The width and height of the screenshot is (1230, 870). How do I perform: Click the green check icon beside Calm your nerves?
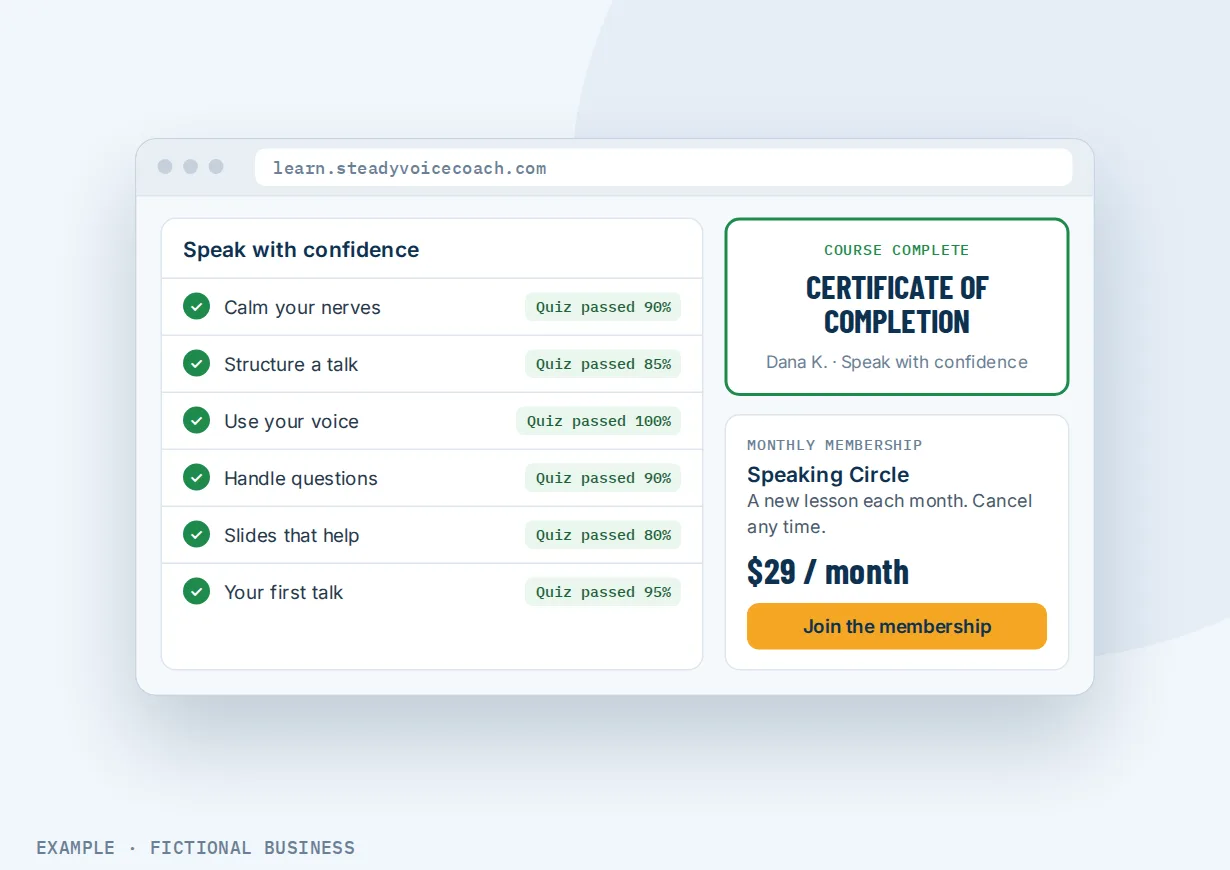pos(196,306)
